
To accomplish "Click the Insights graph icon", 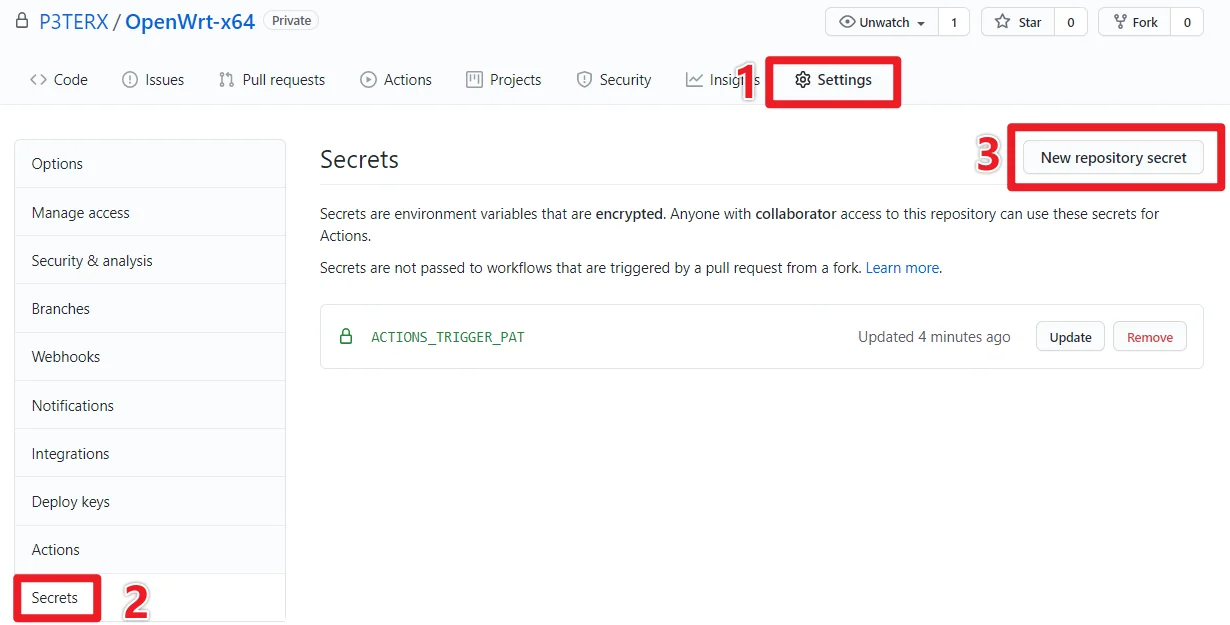I will 694,80.
